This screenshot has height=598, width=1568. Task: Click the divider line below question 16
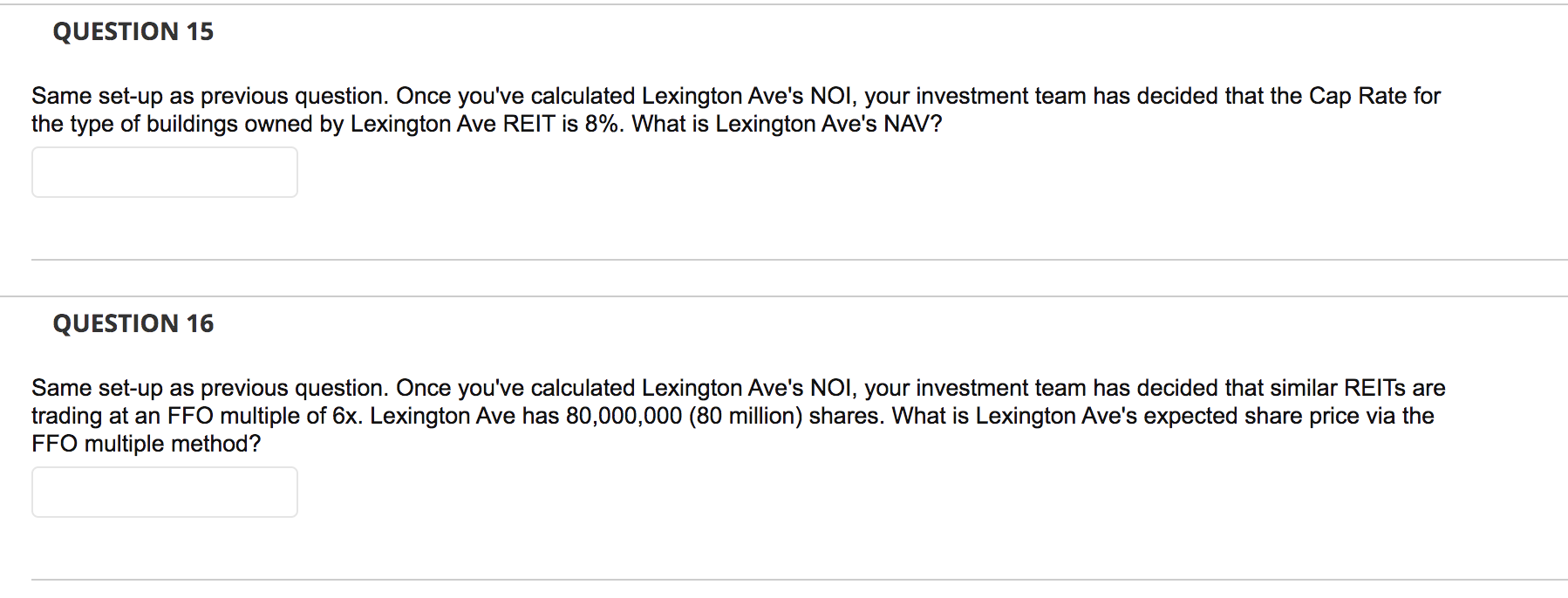coord(800,580)
